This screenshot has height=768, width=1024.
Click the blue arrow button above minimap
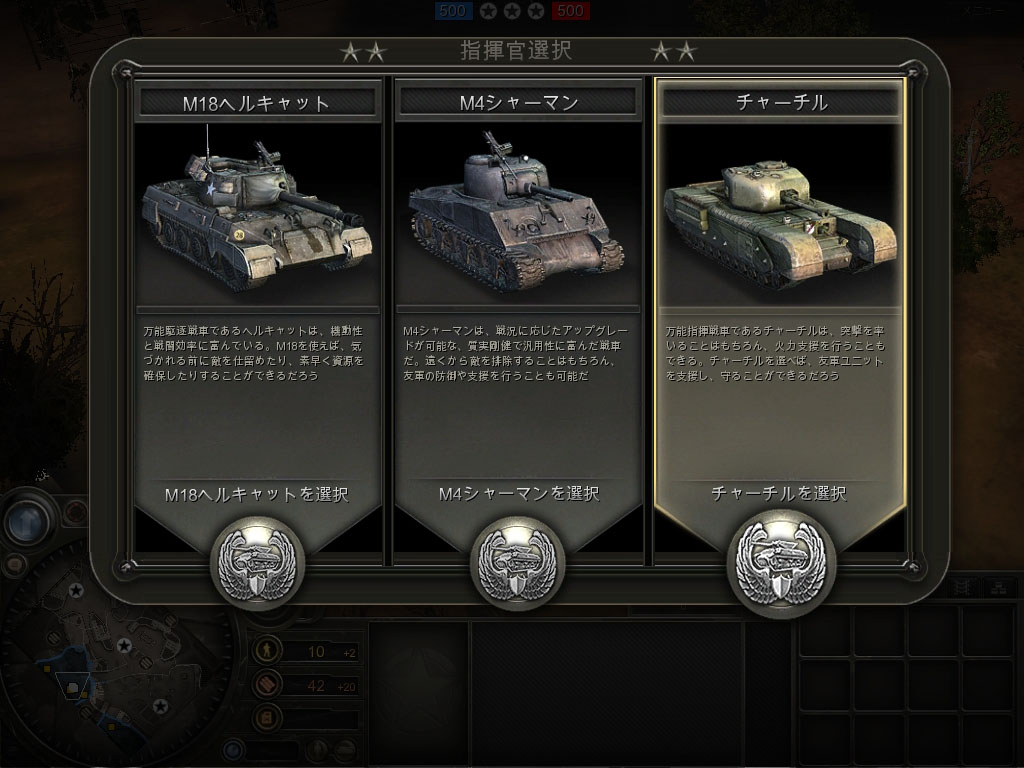coord(28,522)
